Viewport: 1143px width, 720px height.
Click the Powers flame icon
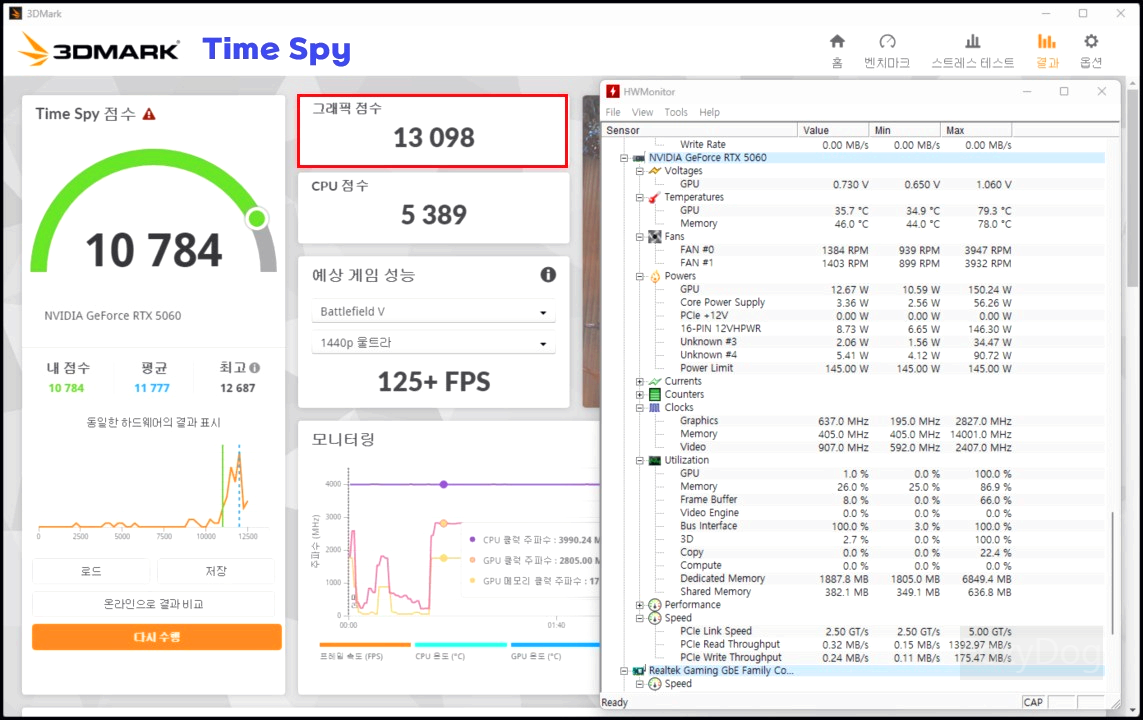[x=655, y=276]
